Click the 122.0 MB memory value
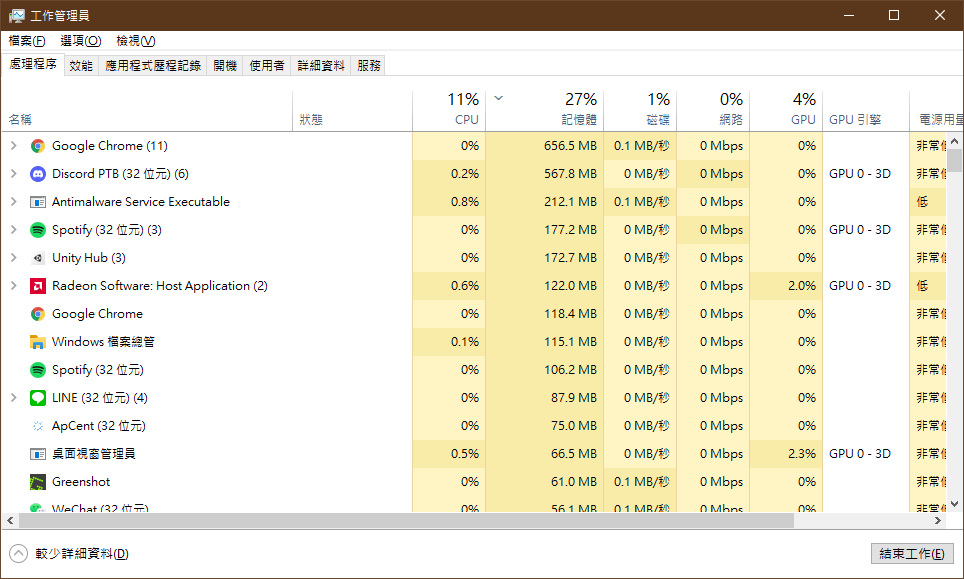This screenshot has height=579, width=964. (x=571, y=286)
